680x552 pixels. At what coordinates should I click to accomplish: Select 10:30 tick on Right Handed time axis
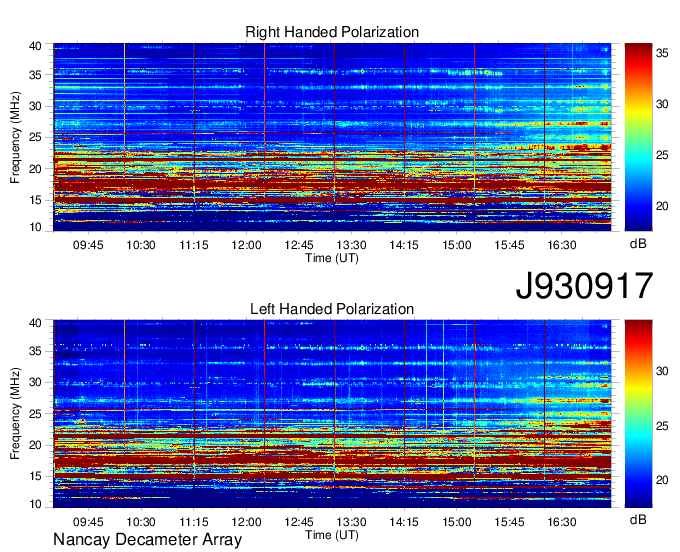click(x=141, y=245)
